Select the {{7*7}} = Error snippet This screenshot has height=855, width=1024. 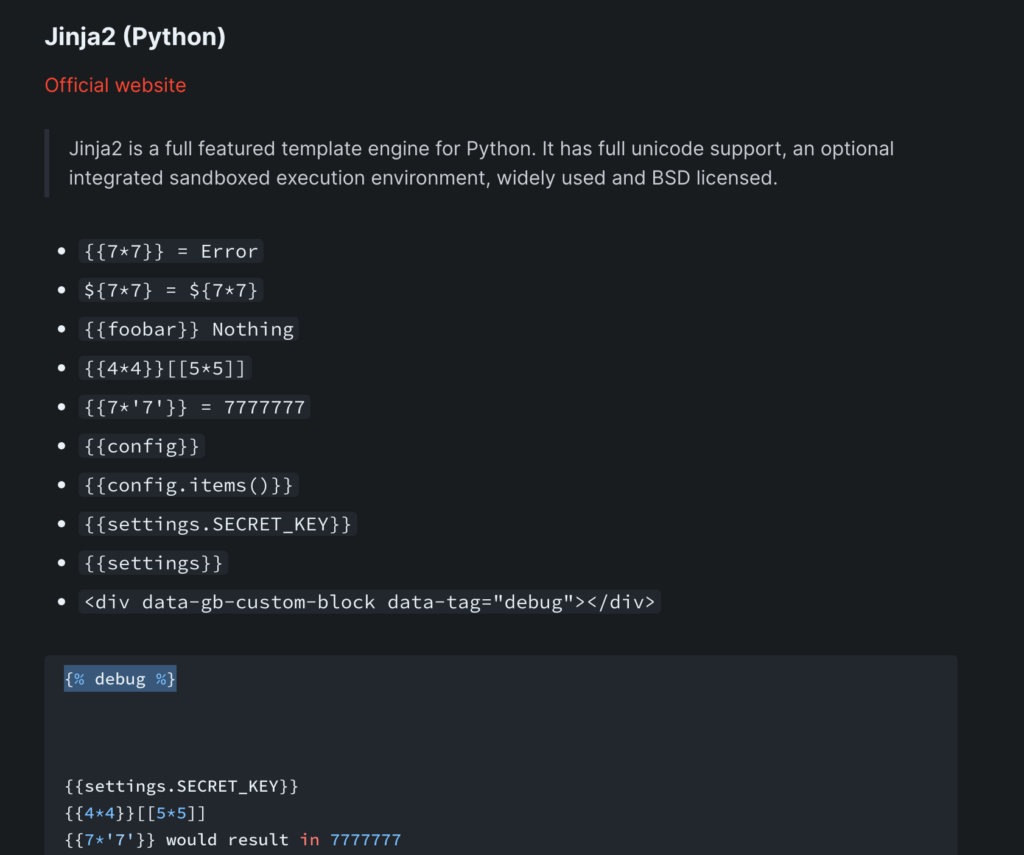pyautogui.click(x=171, y=251)
